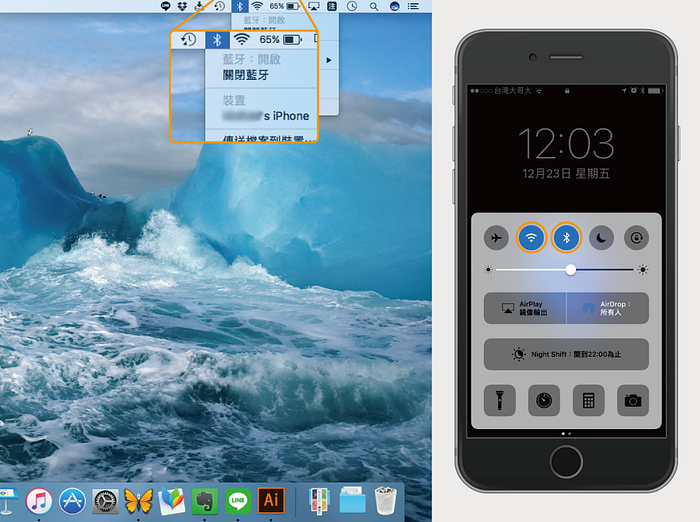Image resolution: width=700 pixels, height=522 pixels.
Task: Launch Evernote from the Dock
Action: tap(204, 501)
